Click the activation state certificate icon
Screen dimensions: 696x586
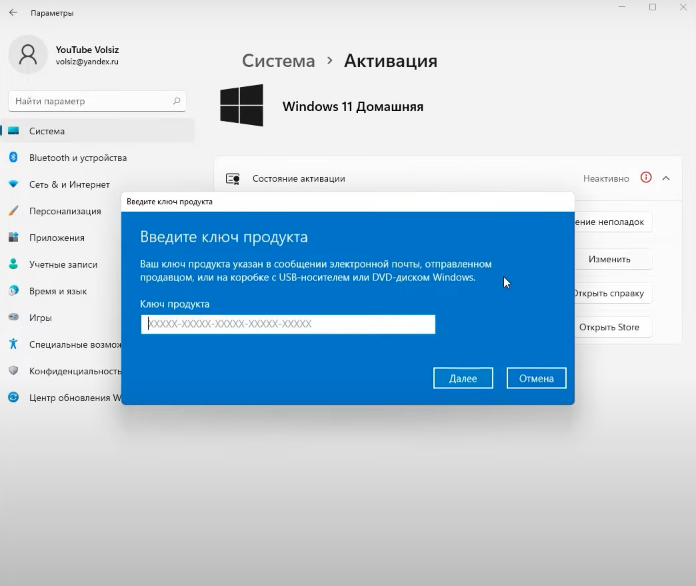pyautogui.click(x=233, y=178)
